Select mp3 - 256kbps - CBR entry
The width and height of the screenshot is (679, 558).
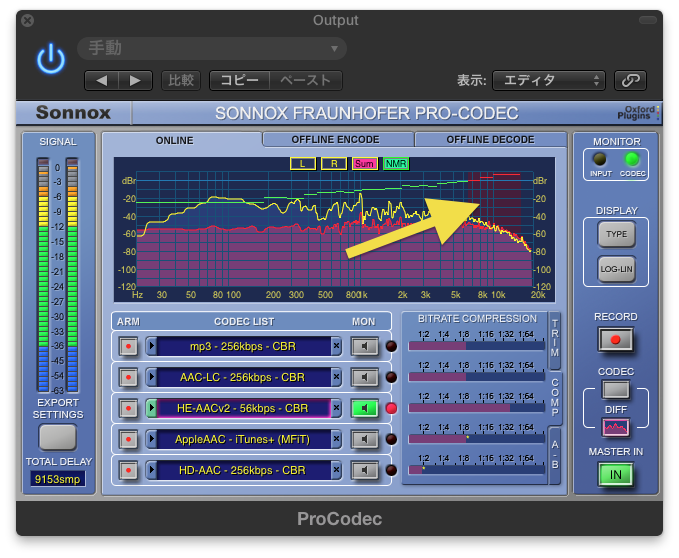(x=244, y=346)
